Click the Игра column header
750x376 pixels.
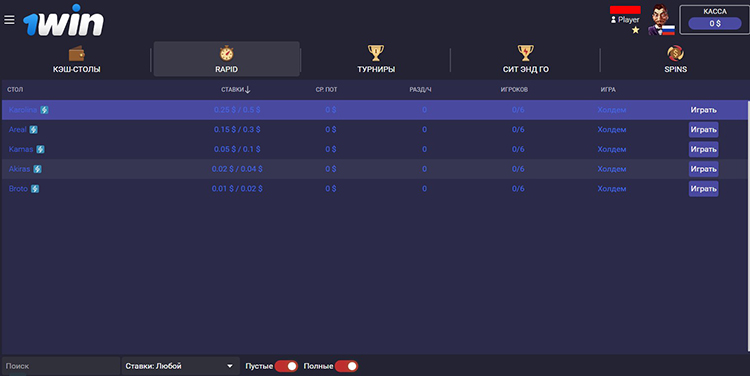(x=608, y=89)
